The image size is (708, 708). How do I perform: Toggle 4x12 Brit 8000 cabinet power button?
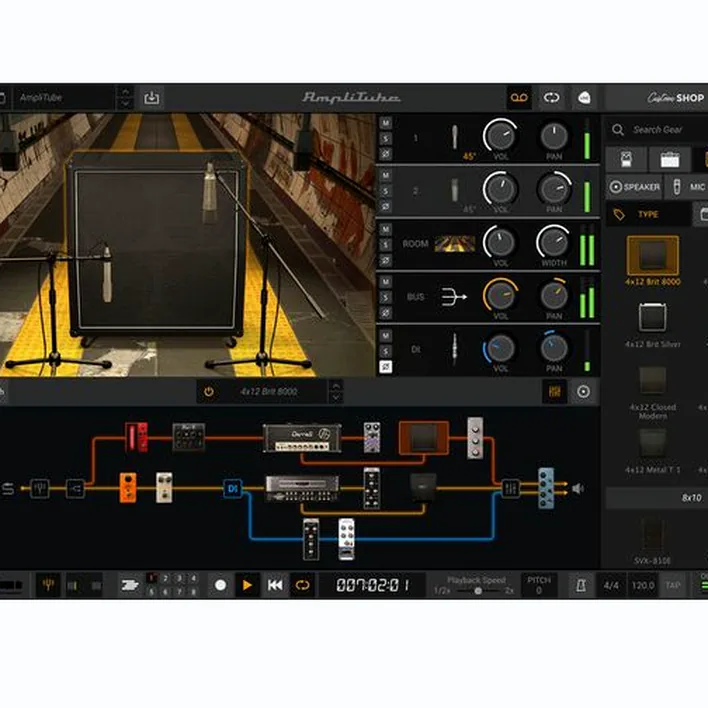pos(209,391)
